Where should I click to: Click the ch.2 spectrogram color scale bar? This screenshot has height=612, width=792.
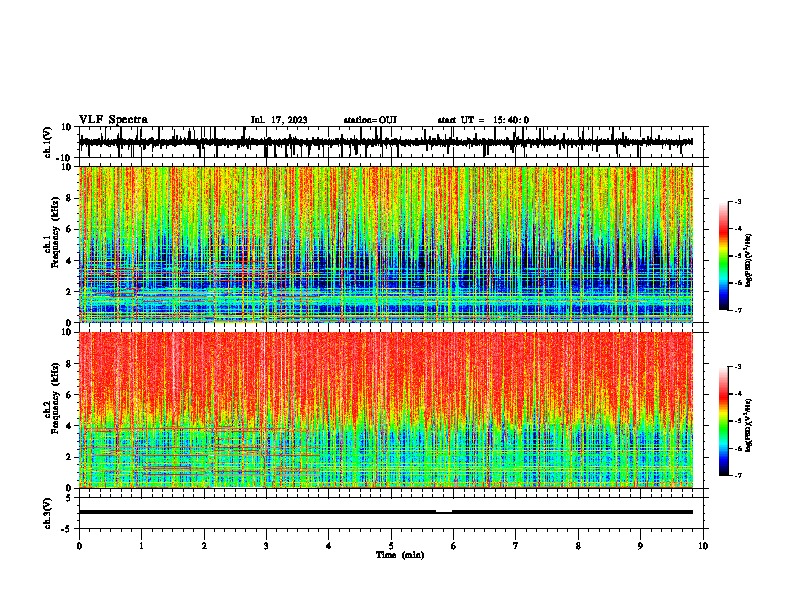click(x=723, y=421)
